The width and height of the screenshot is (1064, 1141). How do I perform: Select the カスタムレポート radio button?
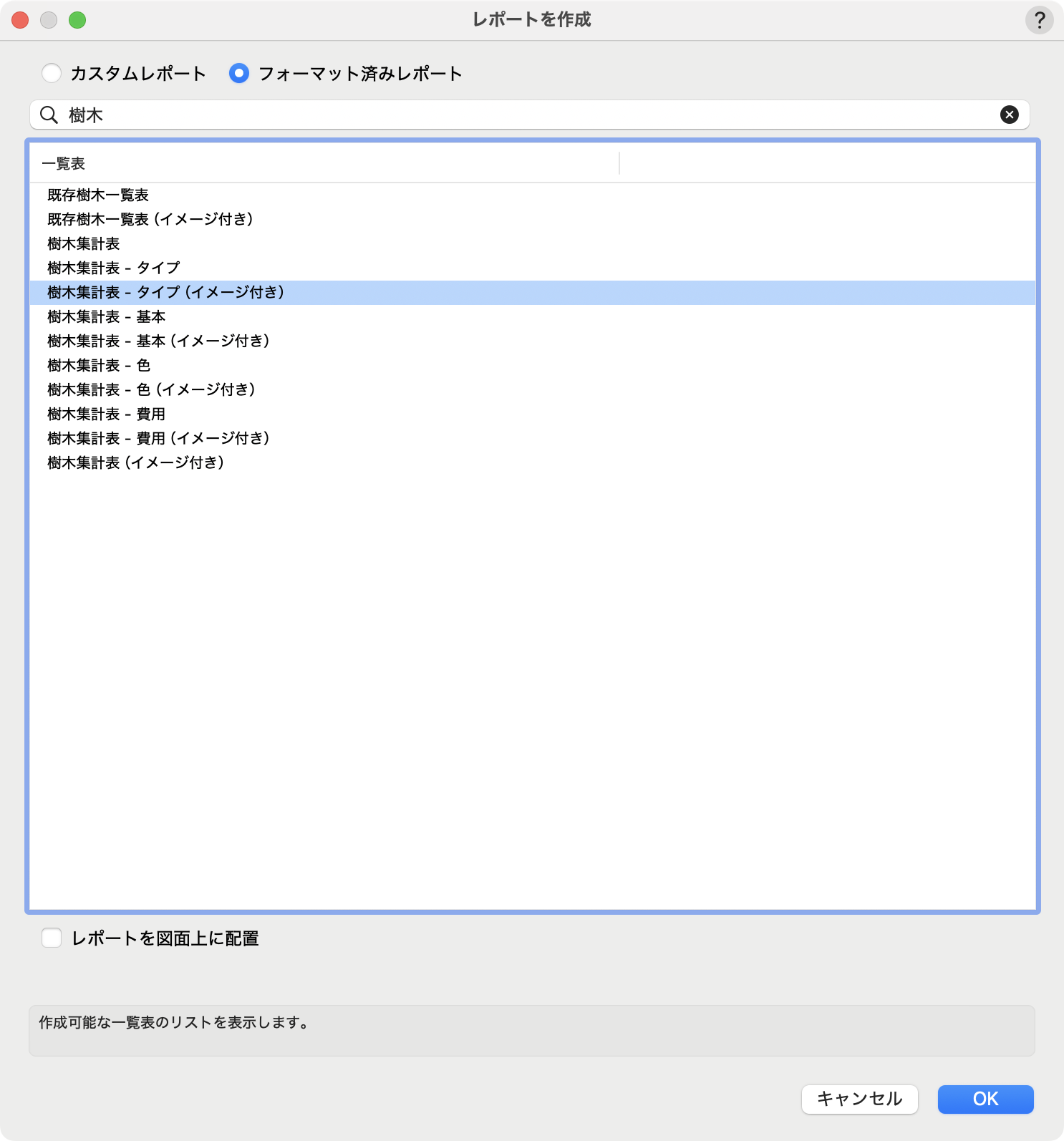pos(52,73)
